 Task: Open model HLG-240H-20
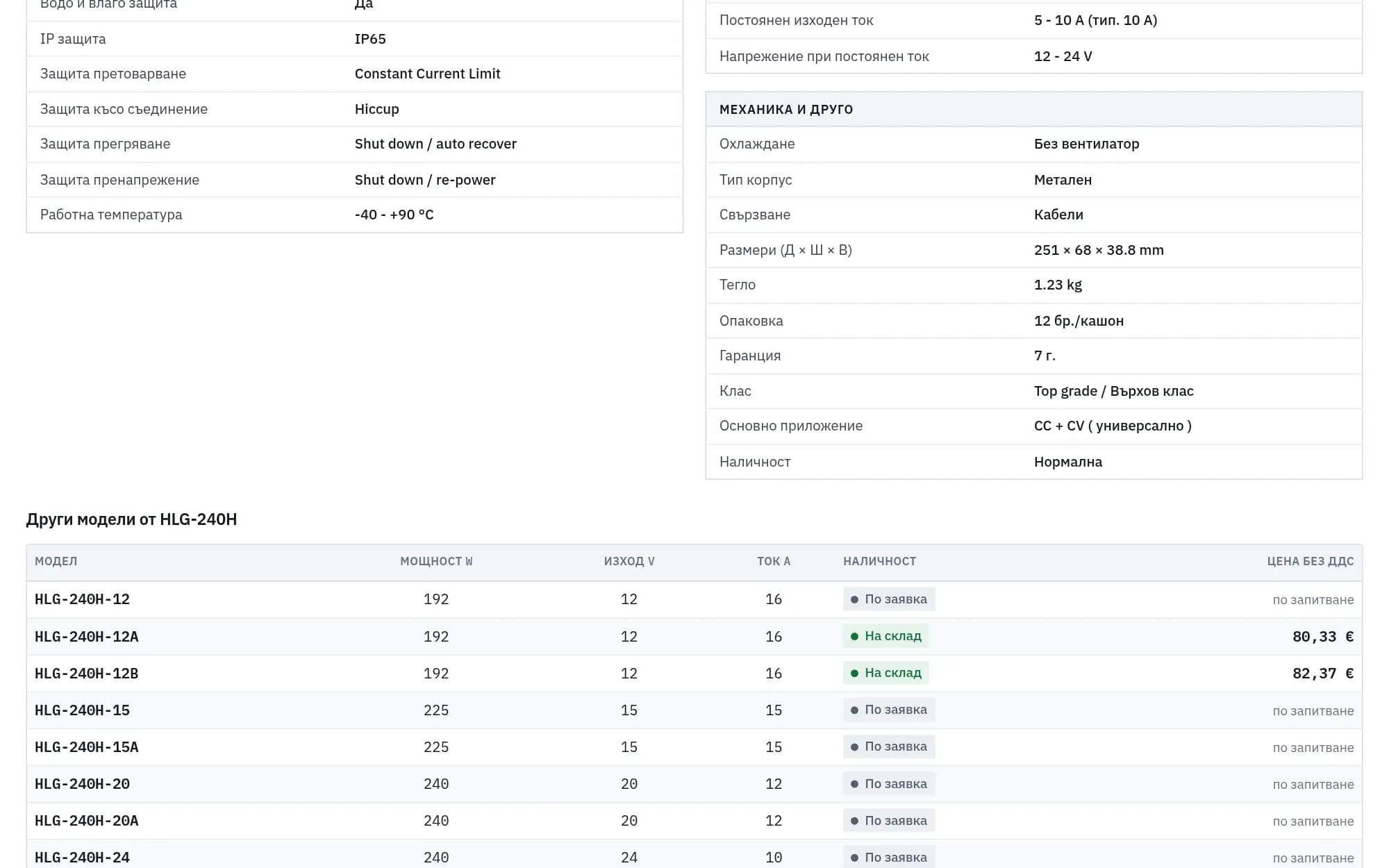82,784
